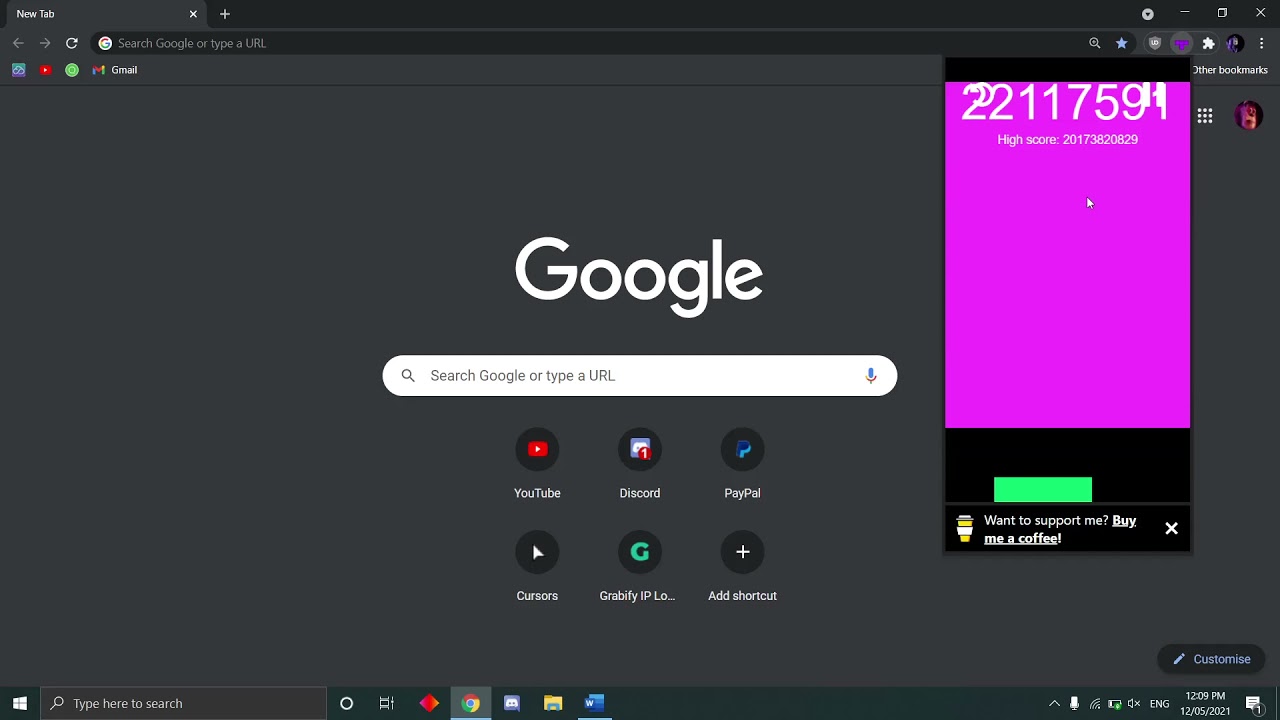Screen dimensions: 1280x720
Task: Open Task View on the taskbar
Action: click(x=387, y=703)
